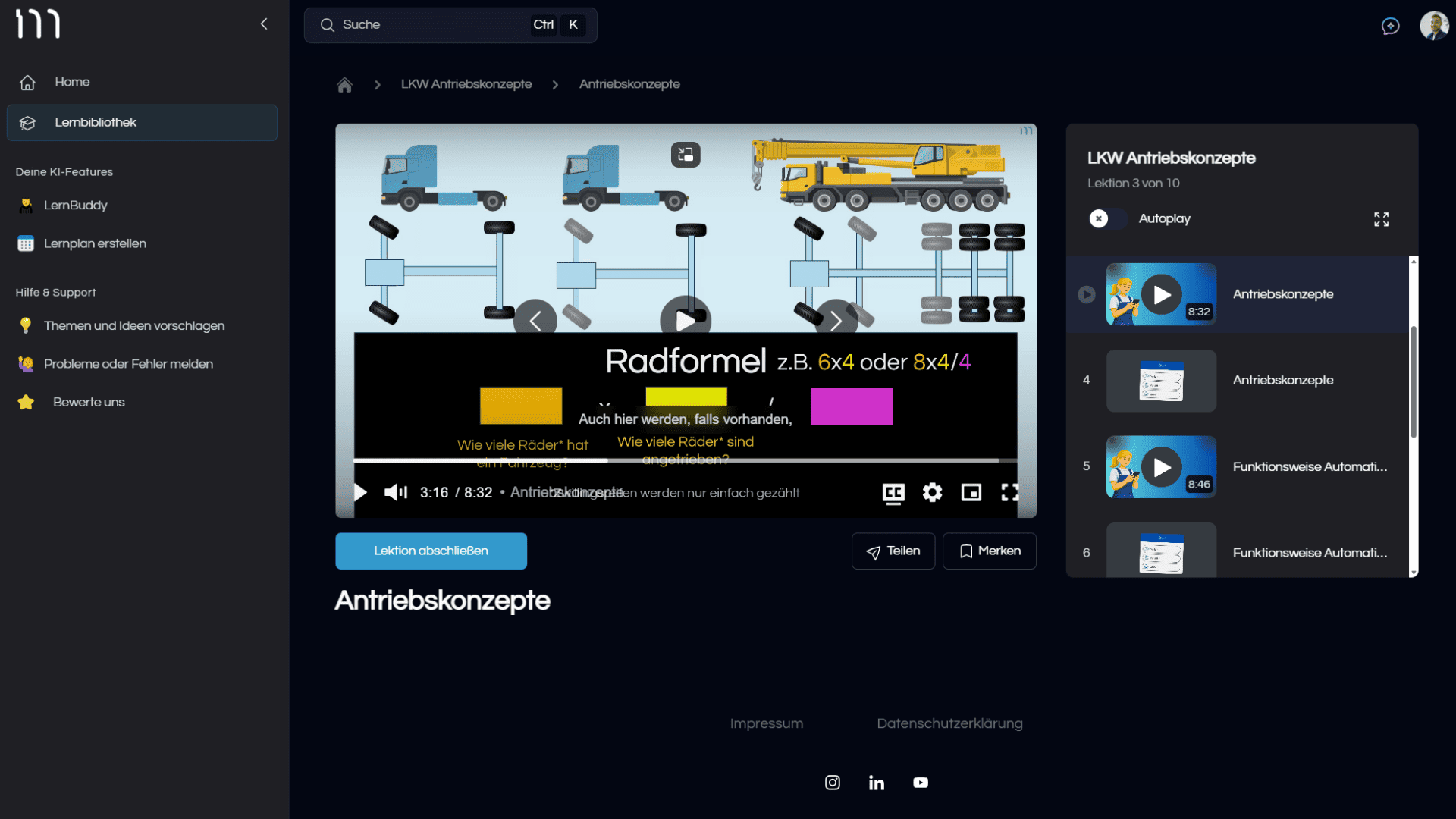Image resolution: width=1456 pixels, height=819 pixels.
Task: Click the breadcrumb home icon
Action: click(344, 85)
